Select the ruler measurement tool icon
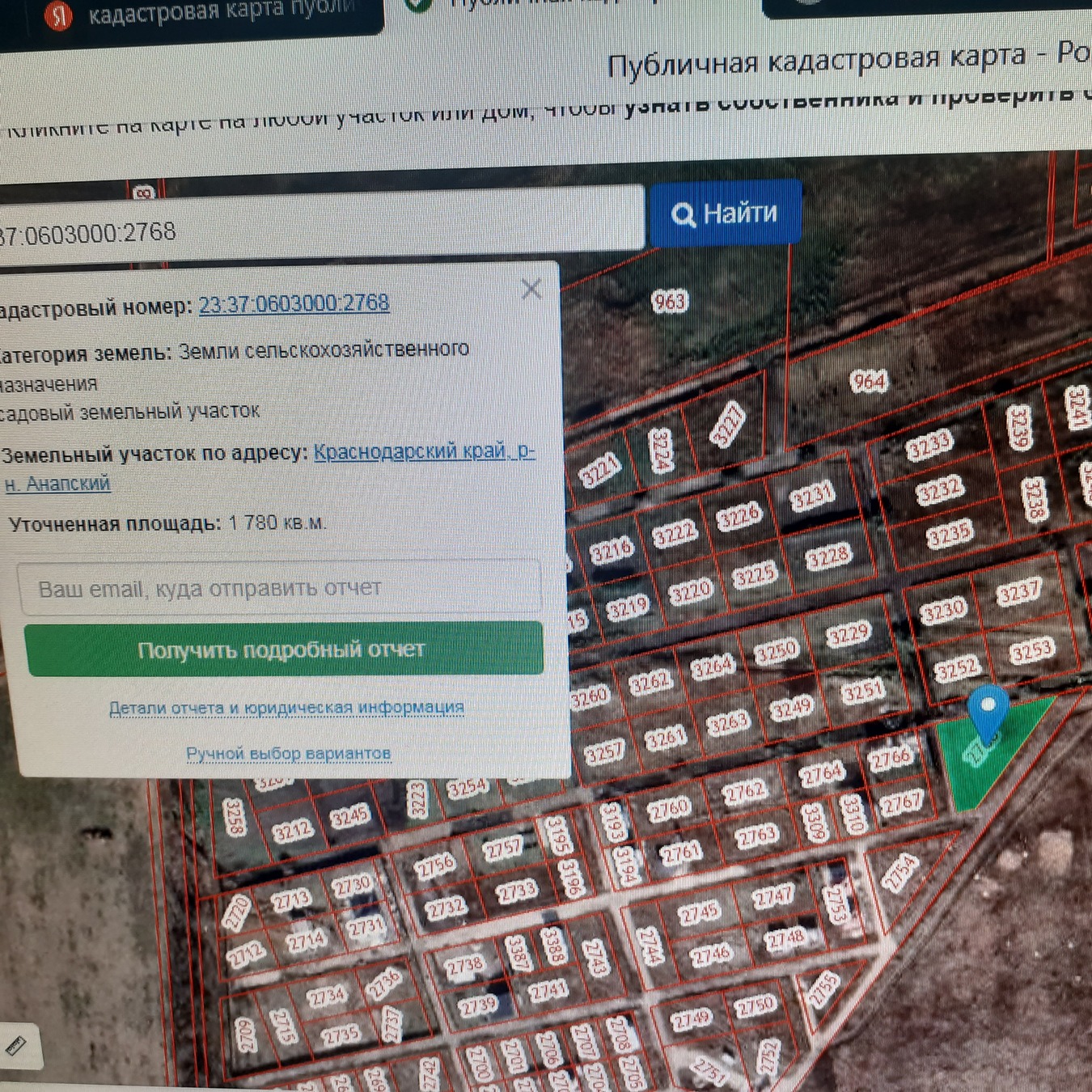Viewport: 1092px width, 1092px height. coord(16,1045)
